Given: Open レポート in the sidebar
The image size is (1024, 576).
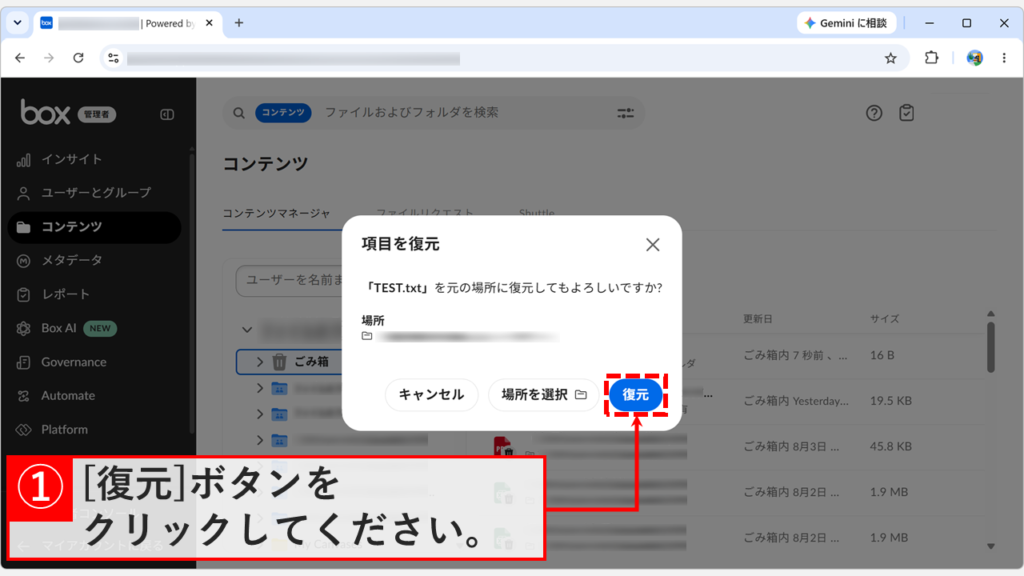Looking at the screenshot, I should pyautogui.click(x=65, y=295).
